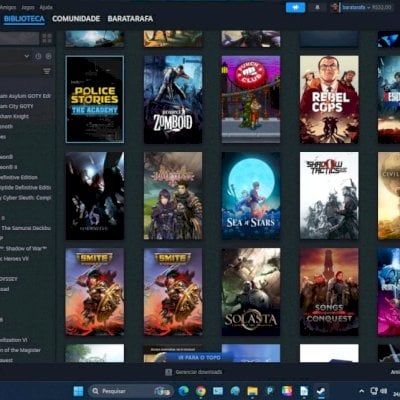Click the Pesquisar taskbar search box
The width and height of the screenshot is (400, 400).
[131, 391]
